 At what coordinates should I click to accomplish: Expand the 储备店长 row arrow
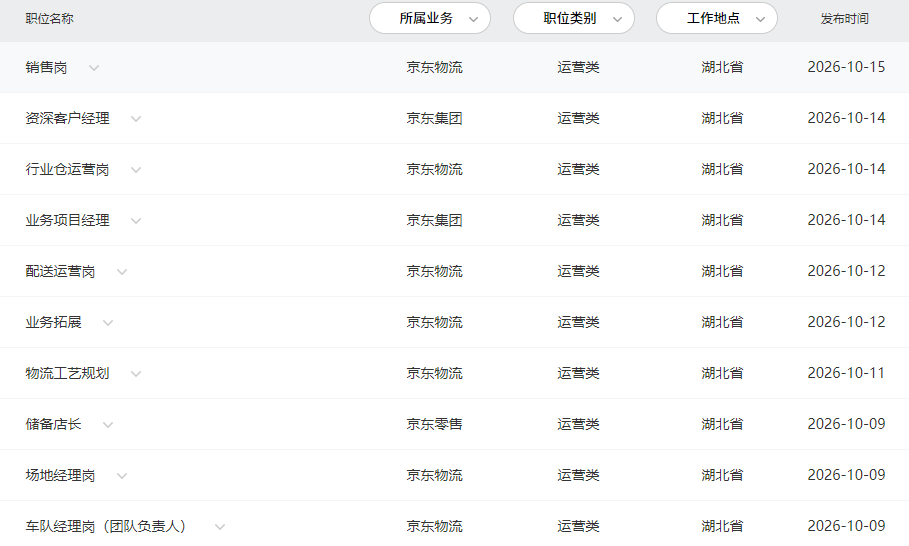point(108,425)
